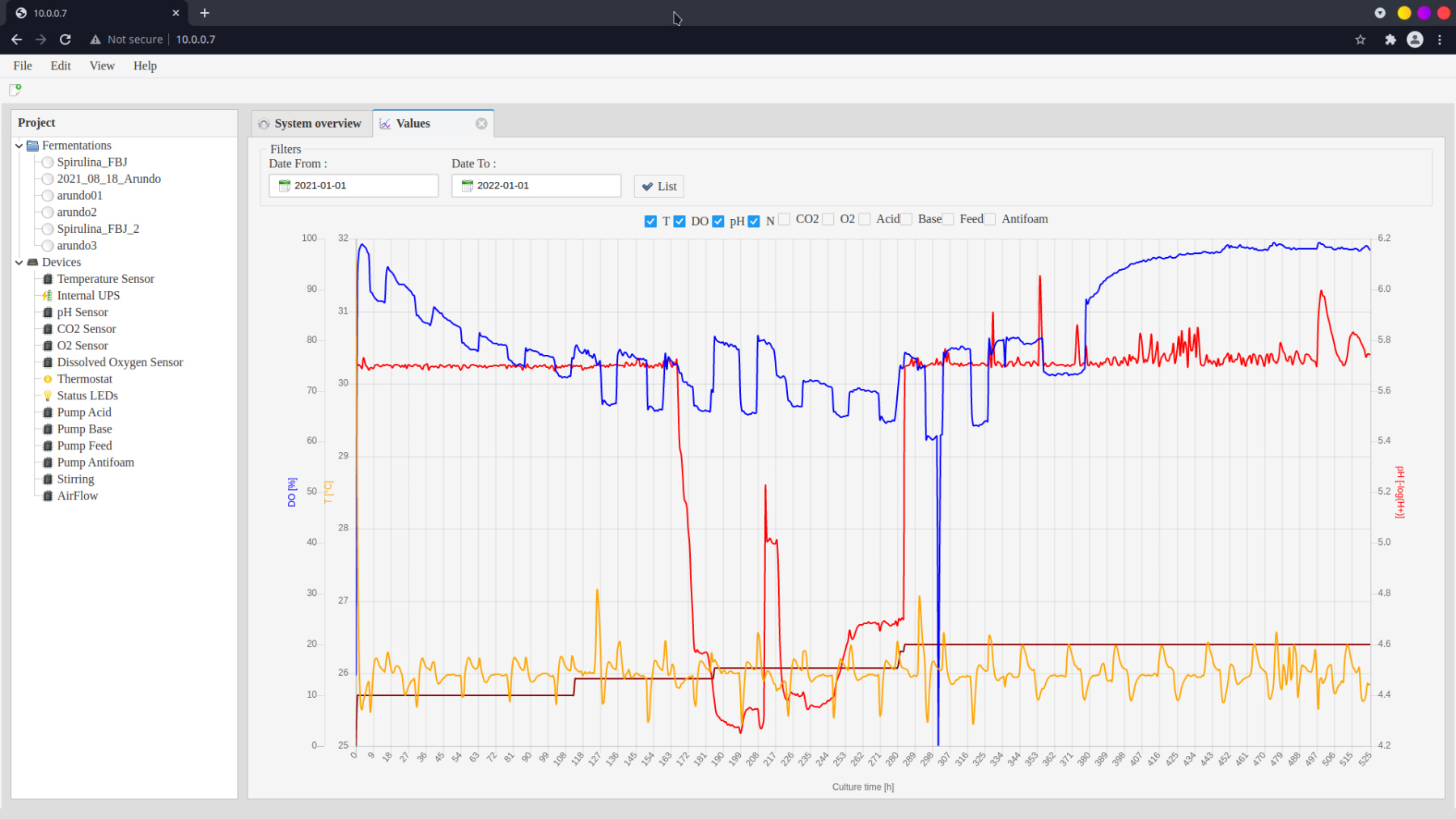Open the browser extensions puzzle icon

click(1390, 40)
